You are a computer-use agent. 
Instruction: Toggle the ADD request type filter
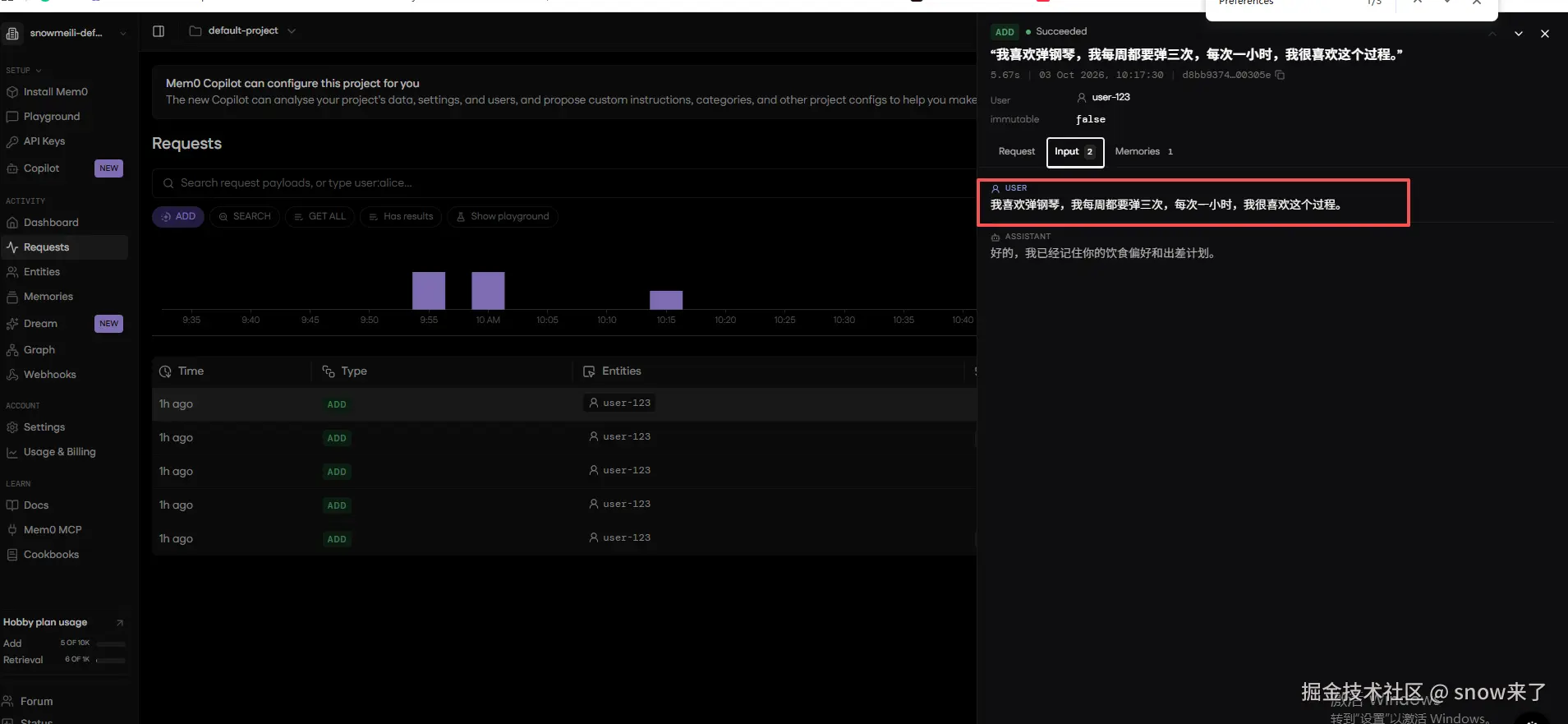coord(178,217)
